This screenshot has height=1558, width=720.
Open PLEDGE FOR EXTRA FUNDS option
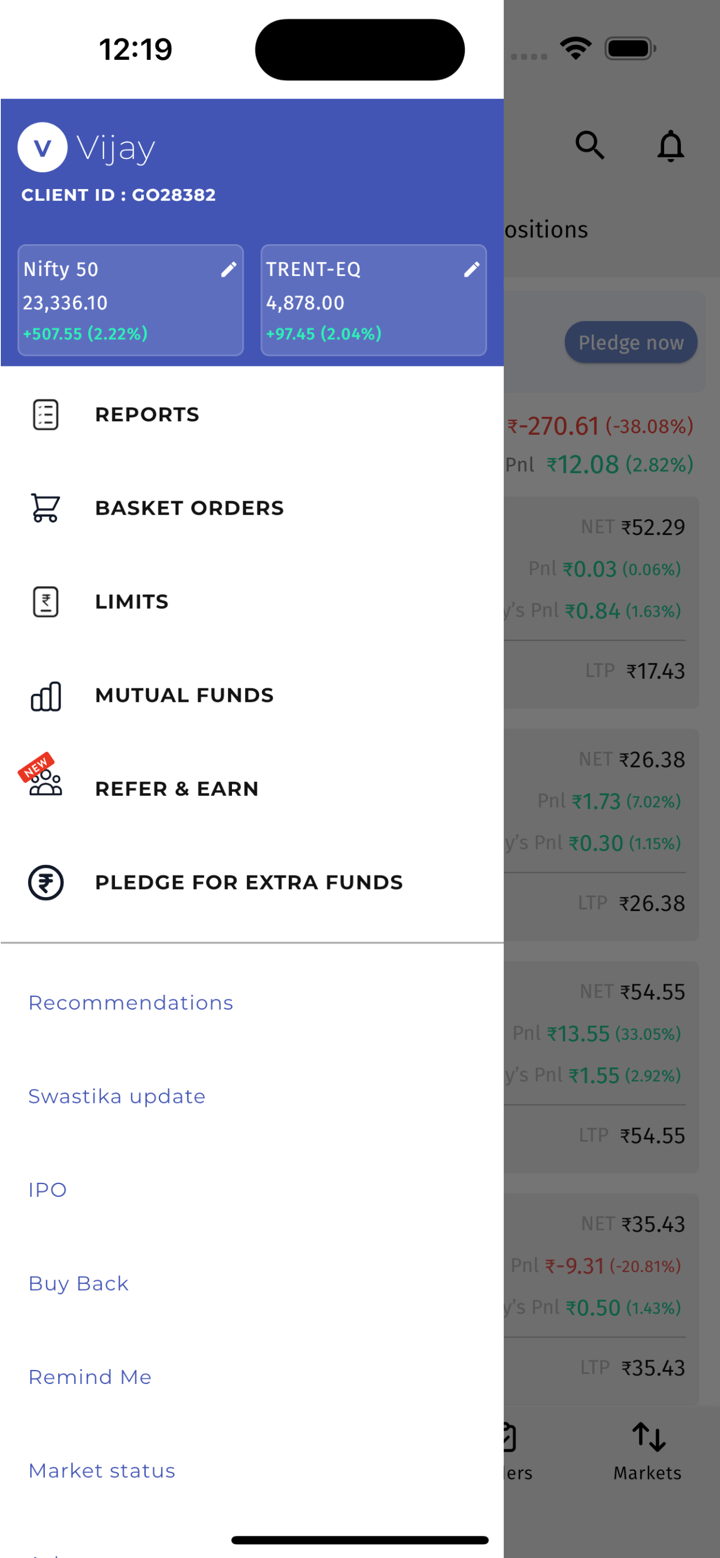tap(248, 882)
